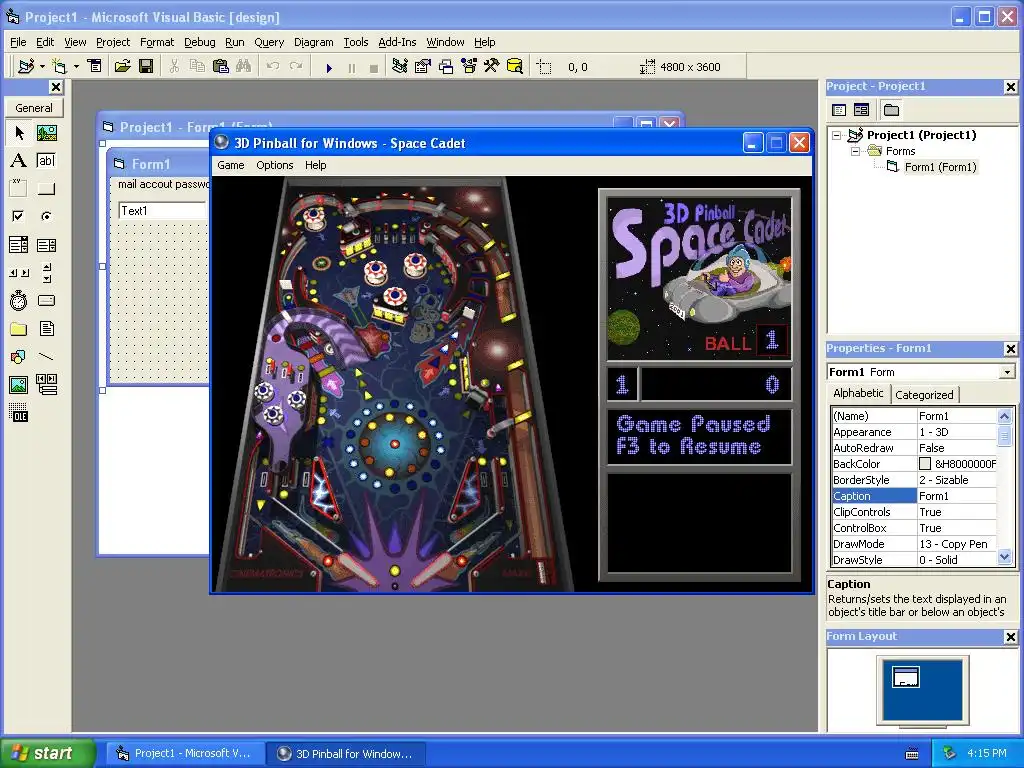
Task: Open the Form1 Form object dropdown in Properties
Action: 1008,372
